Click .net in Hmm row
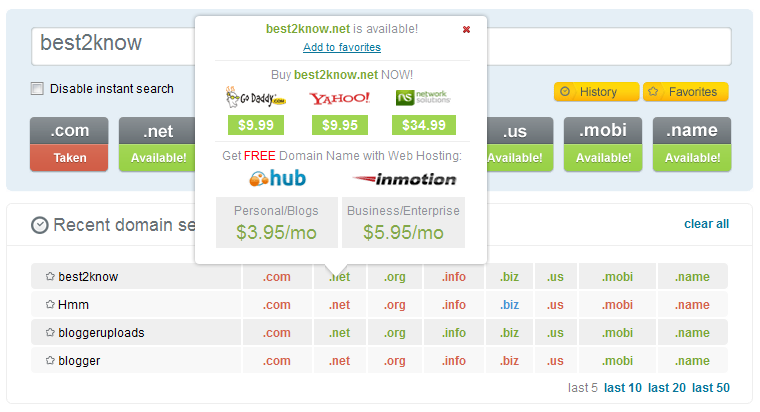Screen dimensions: 760x412 [339, 305]
